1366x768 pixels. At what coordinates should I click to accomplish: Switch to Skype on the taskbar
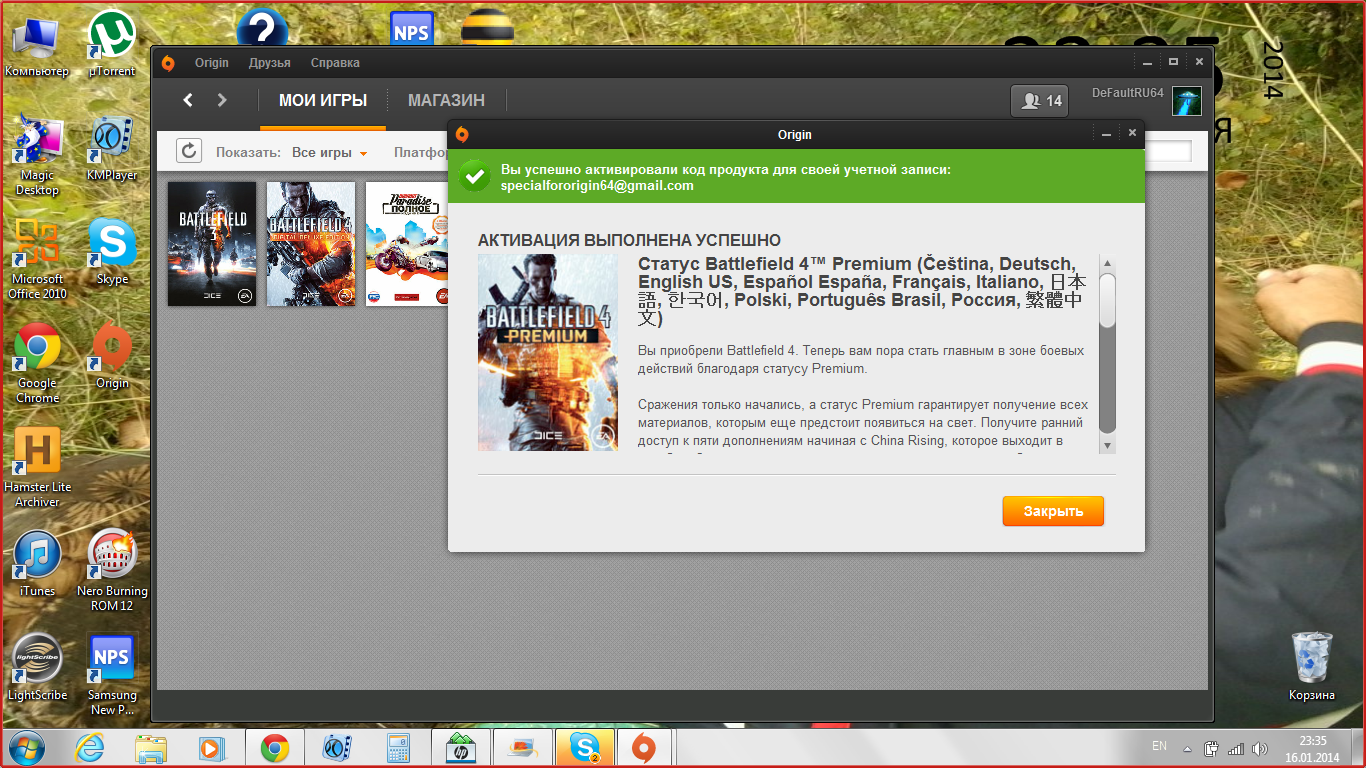pos(585,747)
